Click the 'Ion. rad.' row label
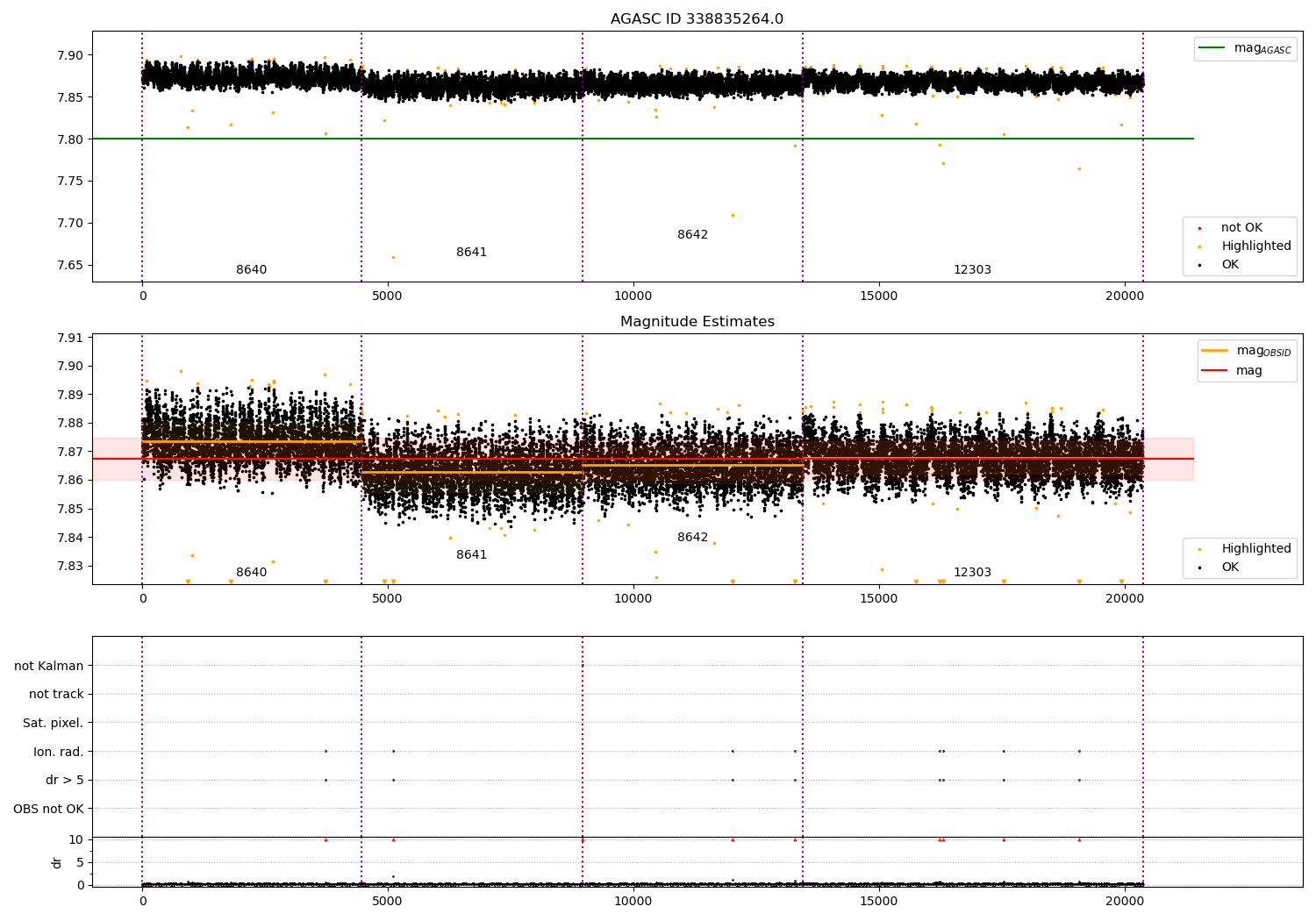Image resolution: width=1316 pixels, height=921 pixels. coord(58,752)
